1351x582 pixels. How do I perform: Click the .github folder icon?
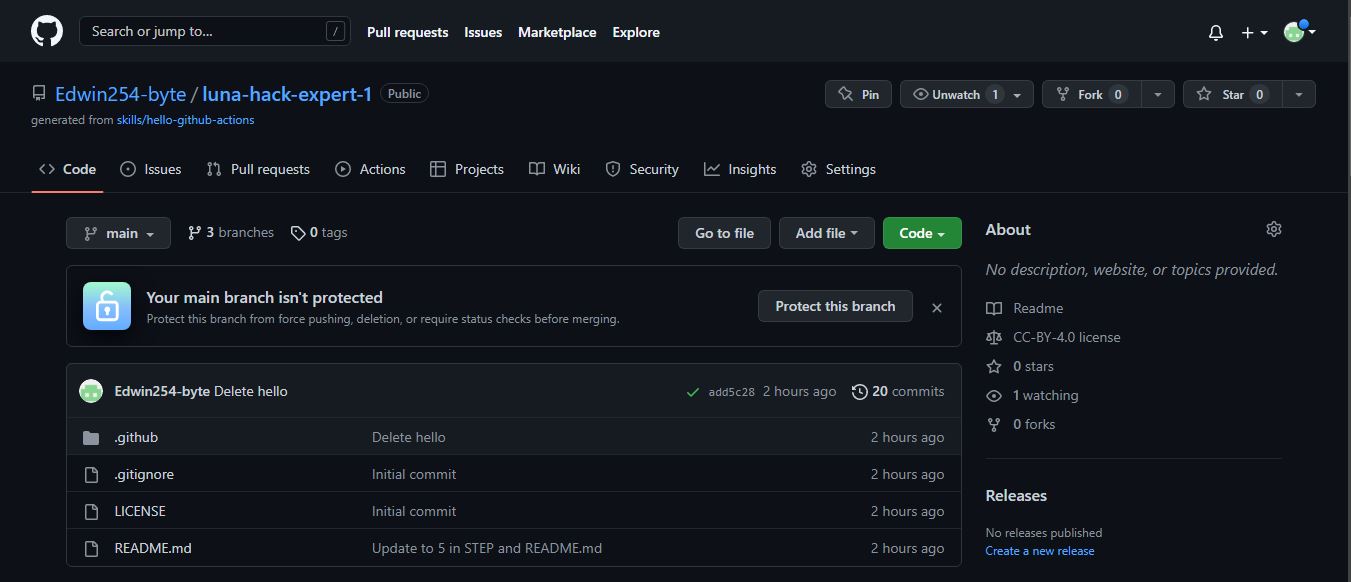91,437
